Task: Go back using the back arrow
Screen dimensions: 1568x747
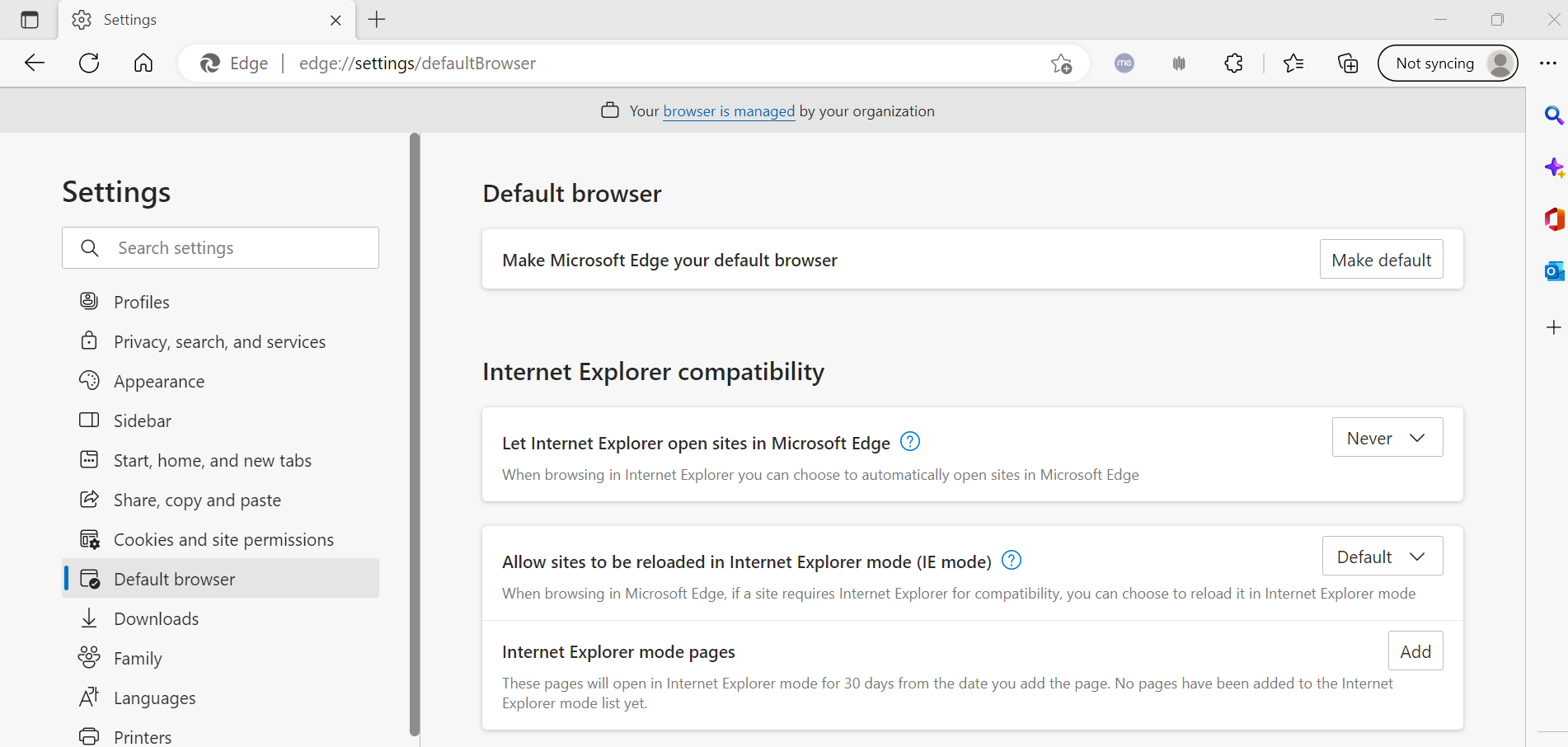Action: [x=35, y=63]
